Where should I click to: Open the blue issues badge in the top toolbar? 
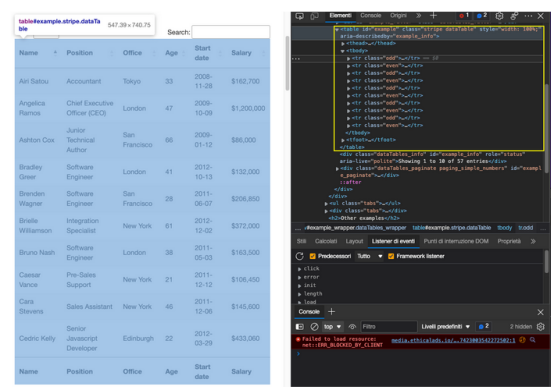coord(482,16)
